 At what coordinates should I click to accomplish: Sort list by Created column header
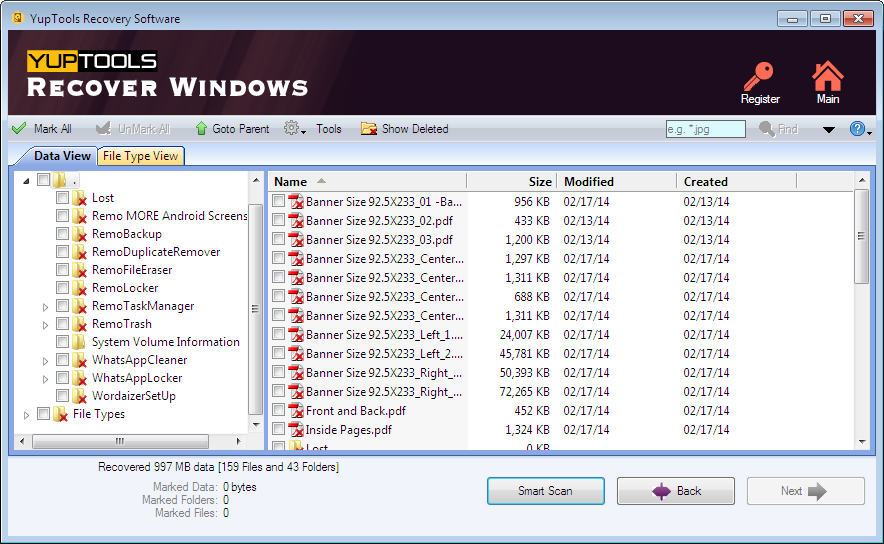click(736, 182)
